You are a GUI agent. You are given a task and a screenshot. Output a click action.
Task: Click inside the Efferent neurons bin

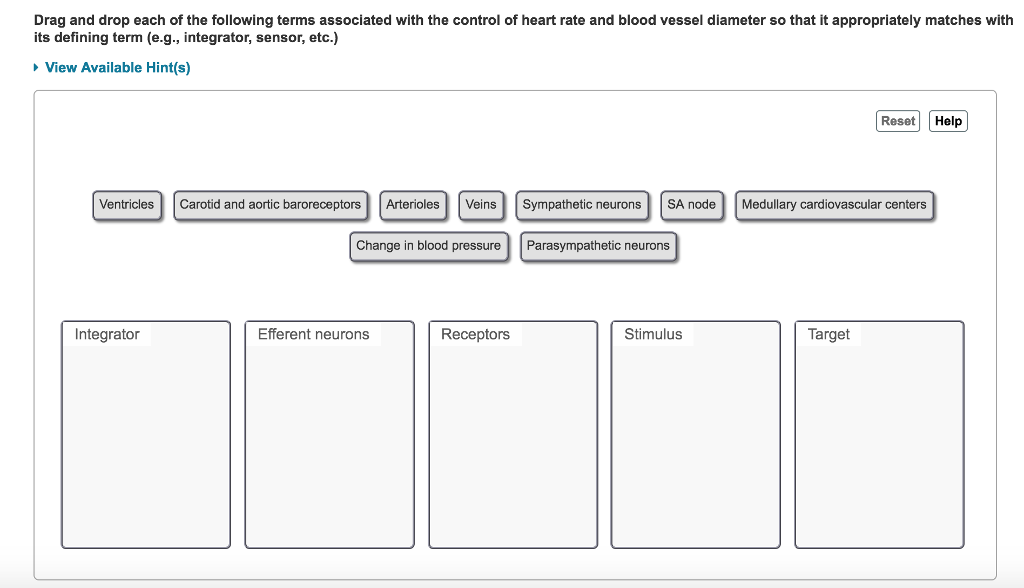(x=329, y=445)
